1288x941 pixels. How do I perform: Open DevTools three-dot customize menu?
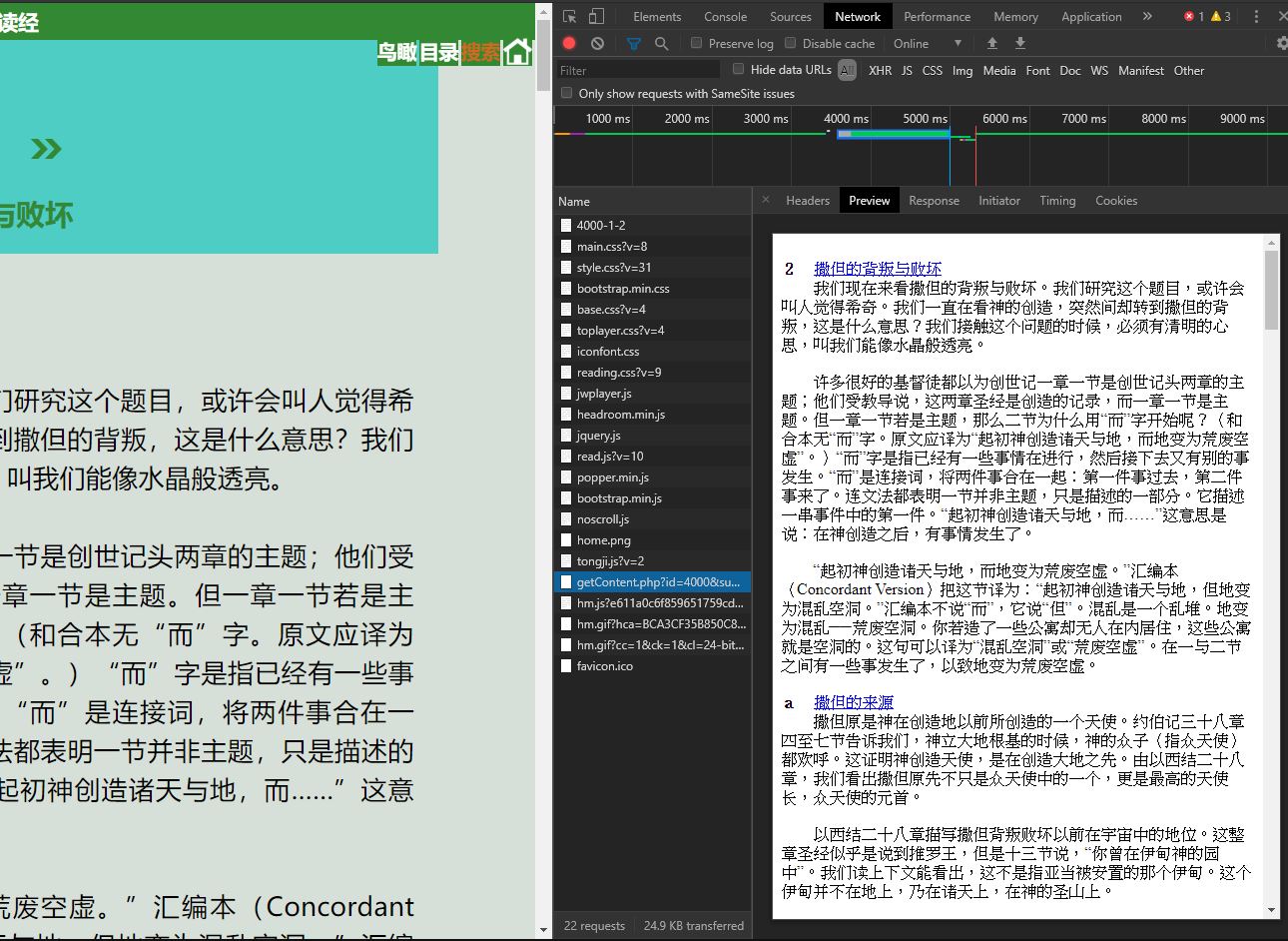click(1256, 17)
